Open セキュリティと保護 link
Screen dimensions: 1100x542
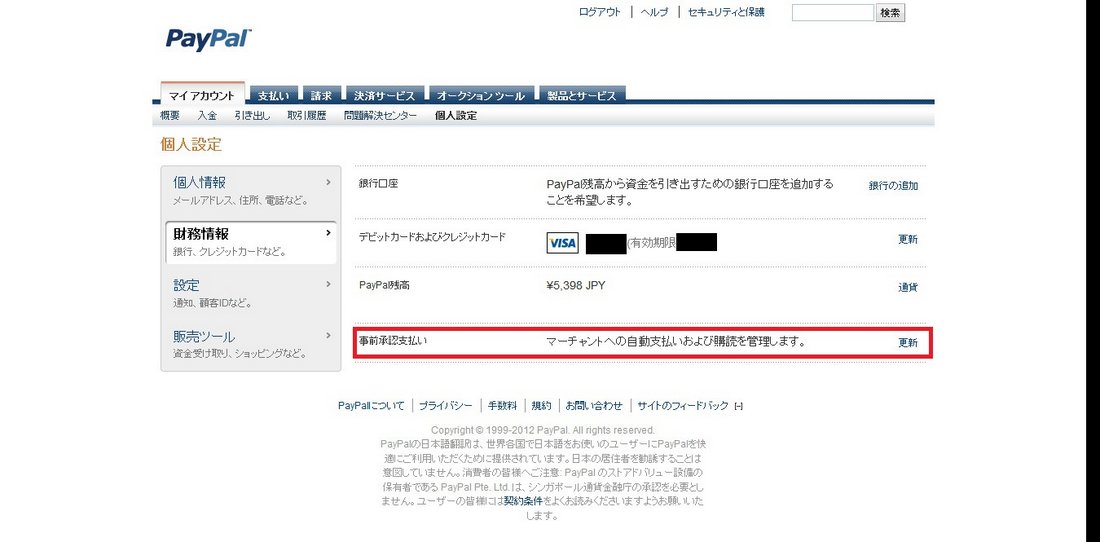[726, 12]
